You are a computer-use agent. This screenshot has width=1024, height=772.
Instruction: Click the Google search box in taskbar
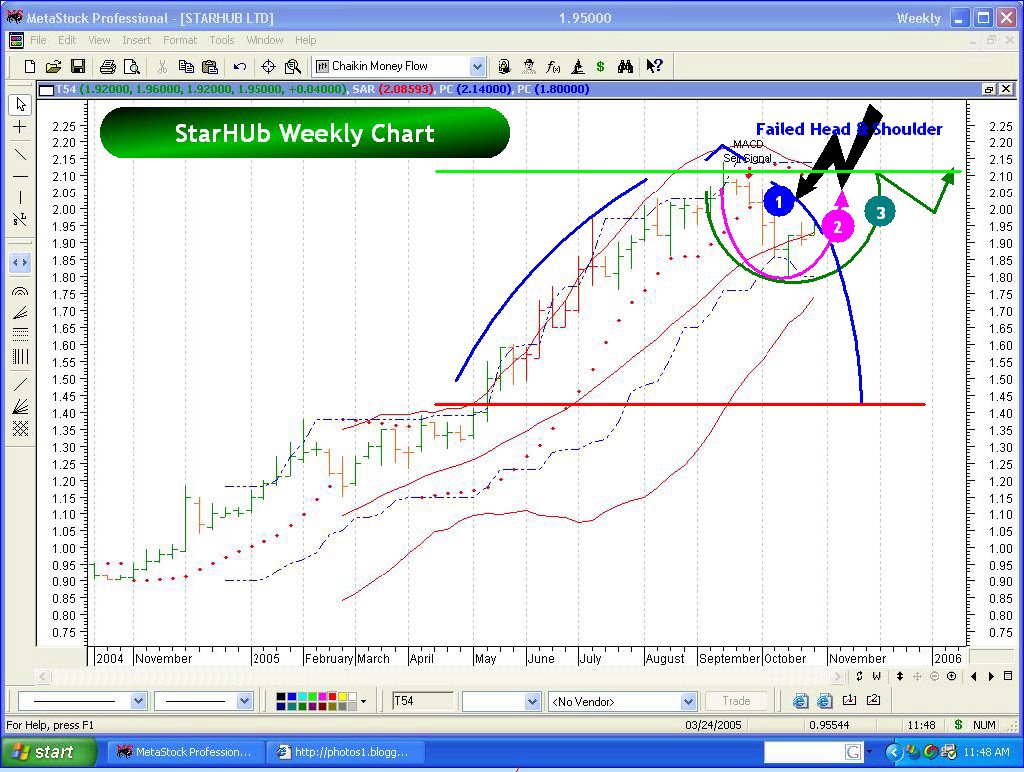(814, 752)
